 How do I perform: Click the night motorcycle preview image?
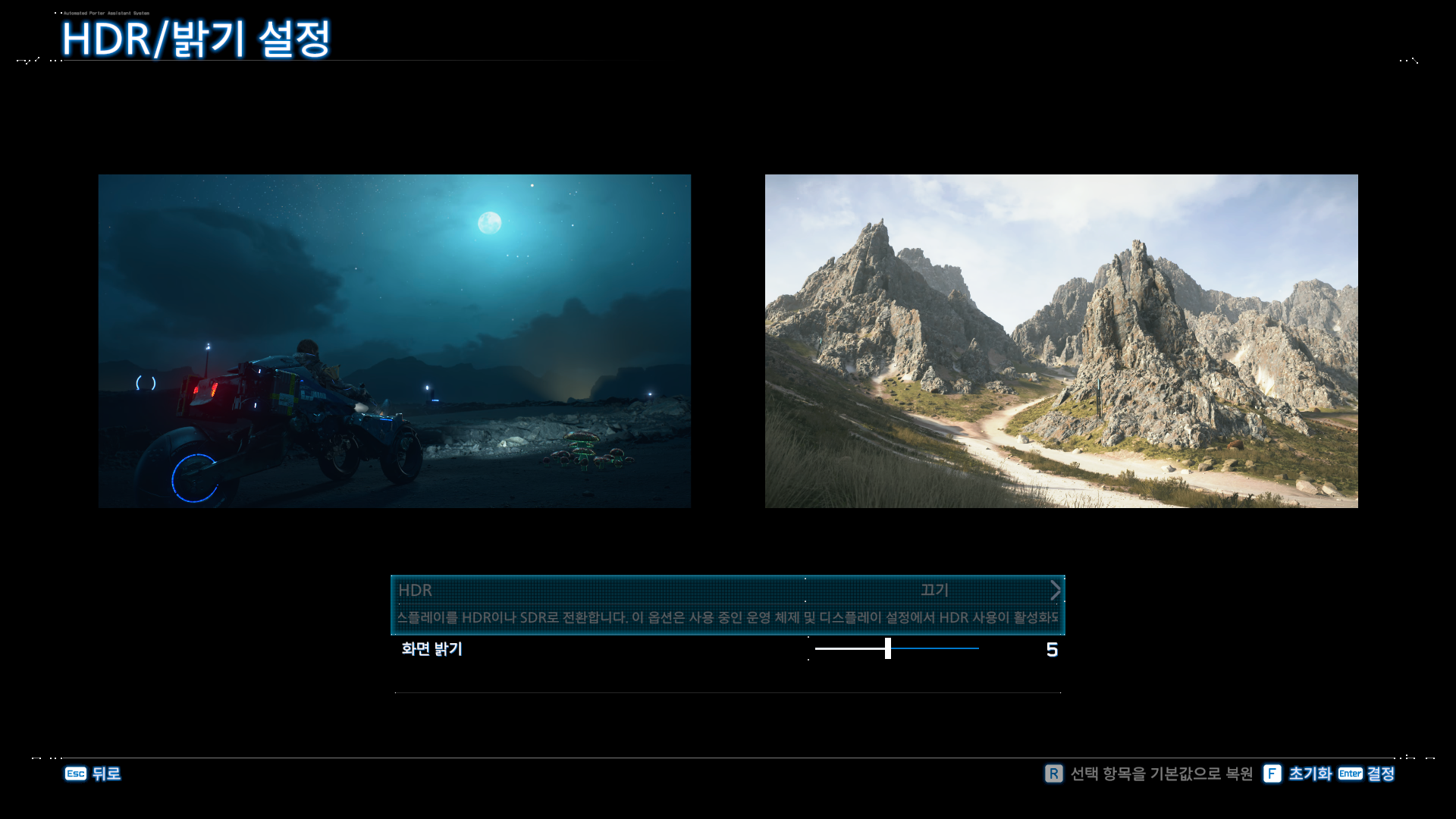coord(394,341)
